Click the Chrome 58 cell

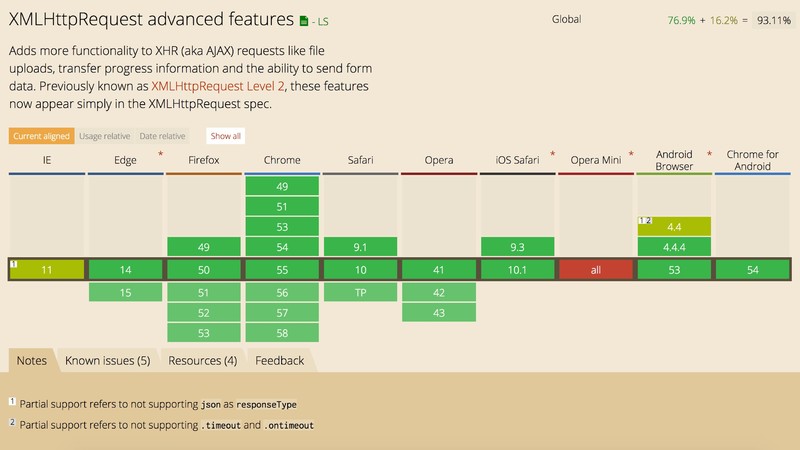[x=282, y=333]
